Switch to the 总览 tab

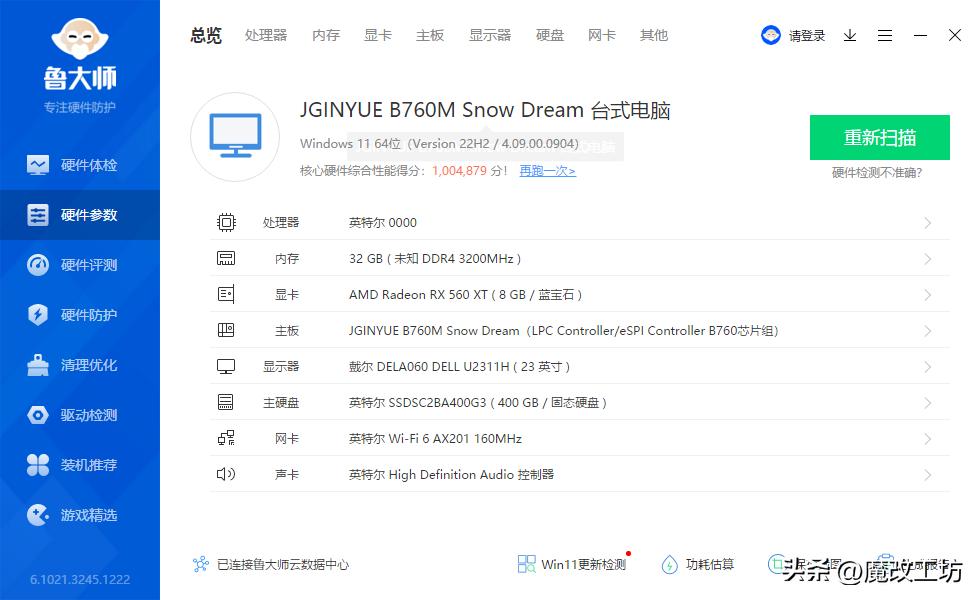pyautogui.click(x=205, y=35)
